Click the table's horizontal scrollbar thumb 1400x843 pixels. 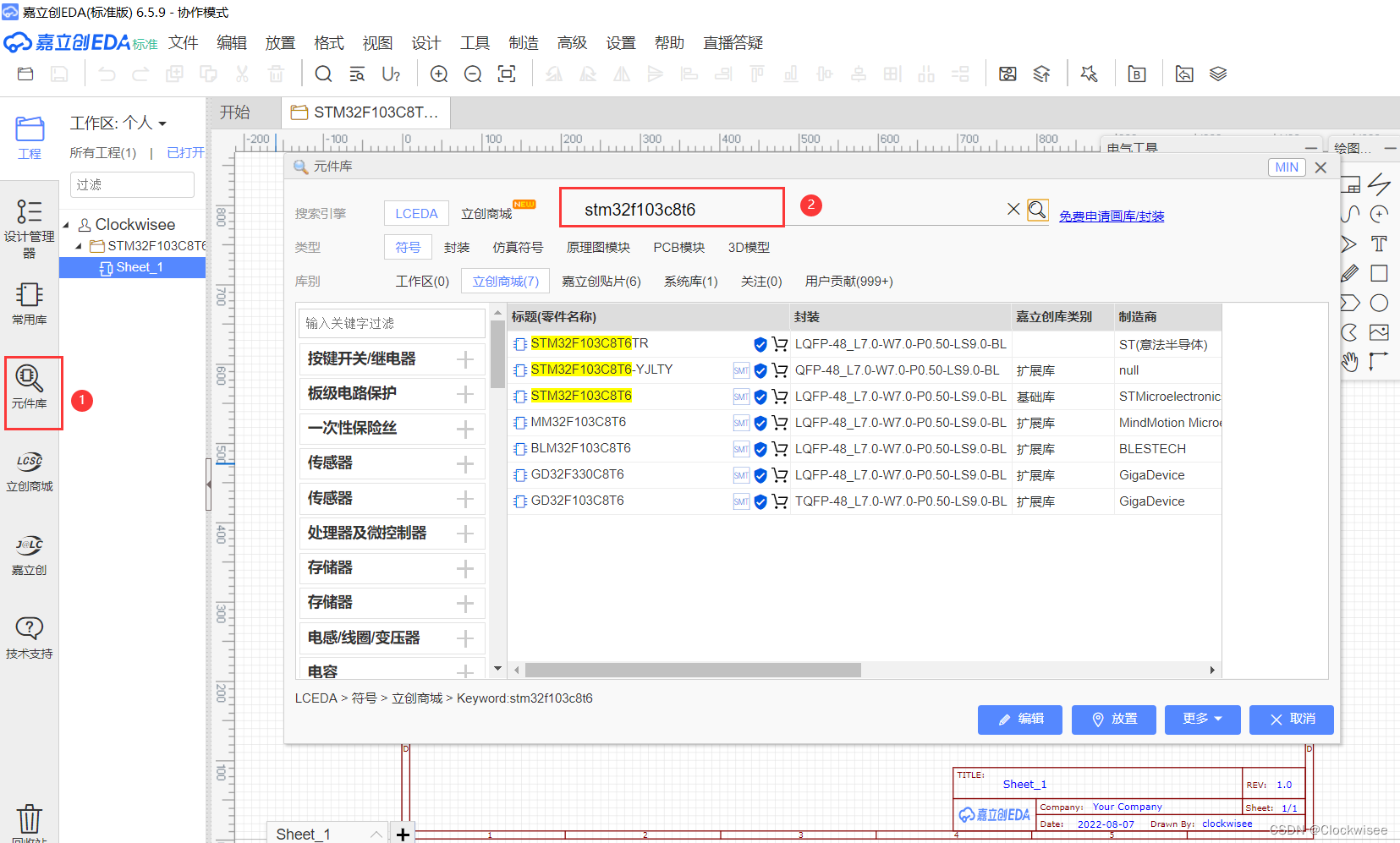click(x=693, y=670)
